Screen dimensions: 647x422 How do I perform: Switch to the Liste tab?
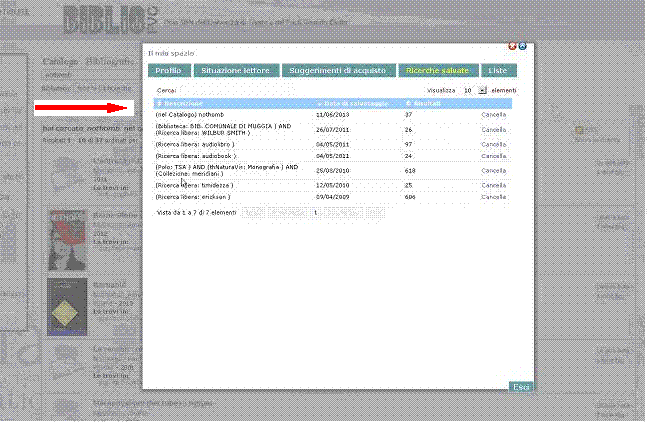[496, 70]
